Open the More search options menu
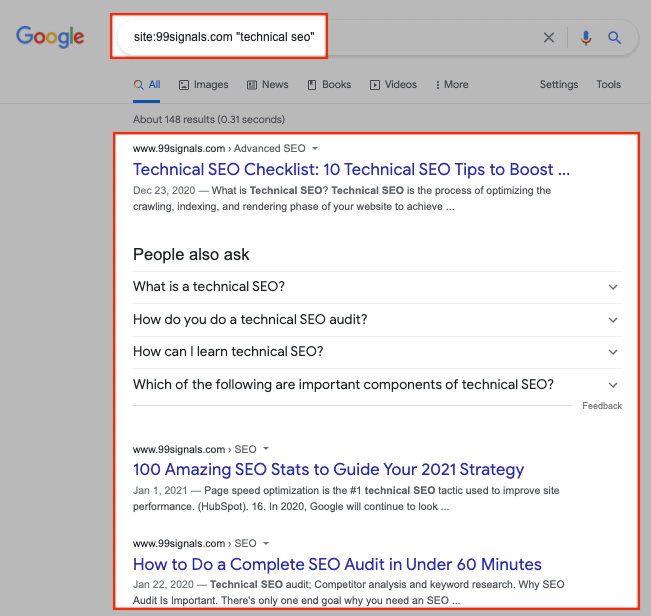651x616 pixels. click(452, 85)
